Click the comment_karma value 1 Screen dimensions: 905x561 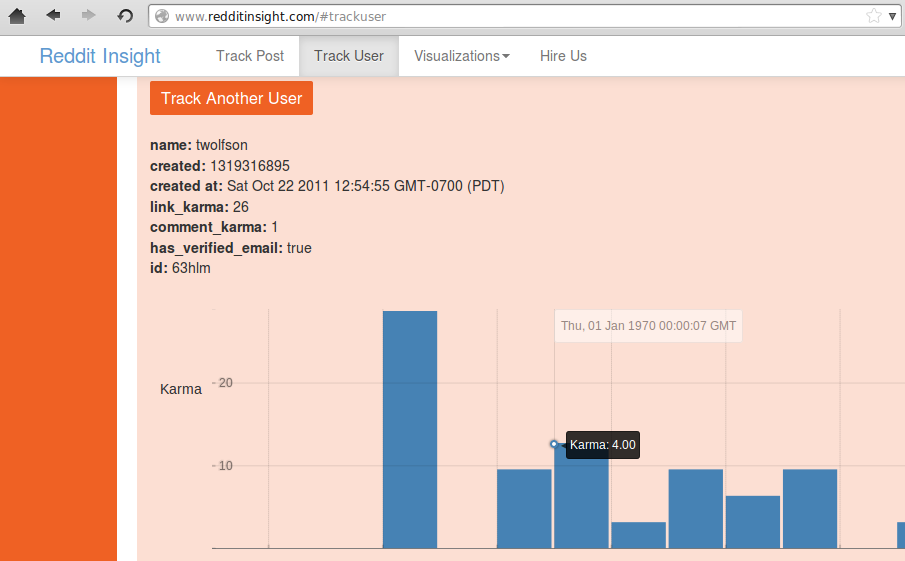(275, 227)
